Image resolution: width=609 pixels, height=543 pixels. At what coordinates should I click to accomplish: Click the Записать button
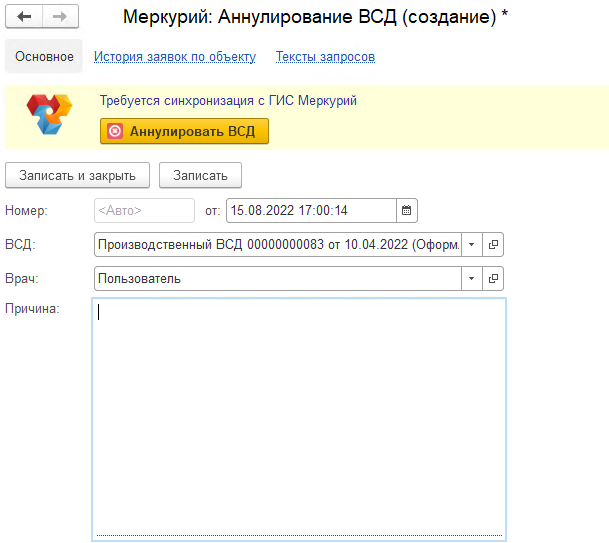200,175
